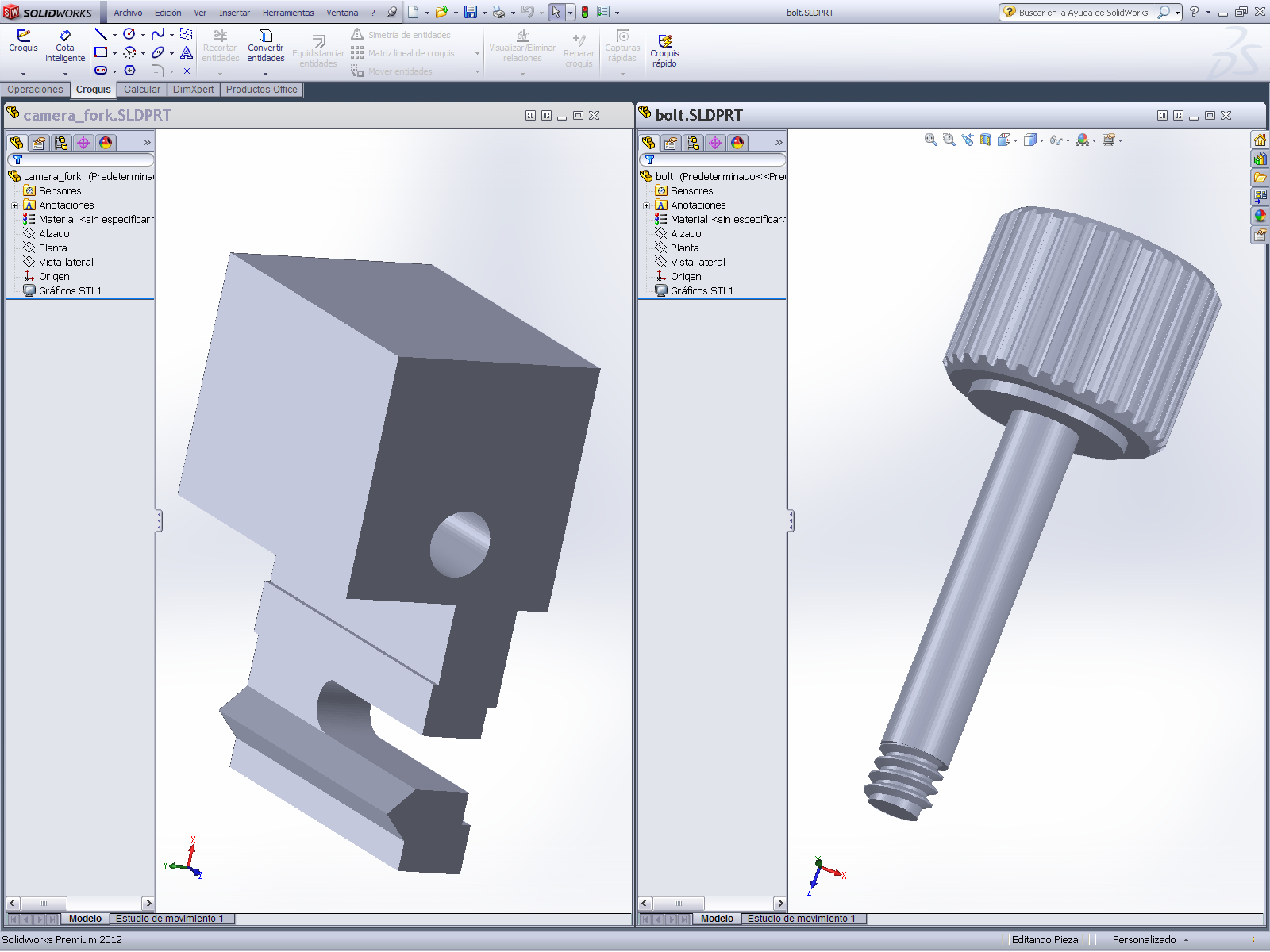Open the rectangle tool dropdown arrow

pyautogui.click(x=114, y=53)
